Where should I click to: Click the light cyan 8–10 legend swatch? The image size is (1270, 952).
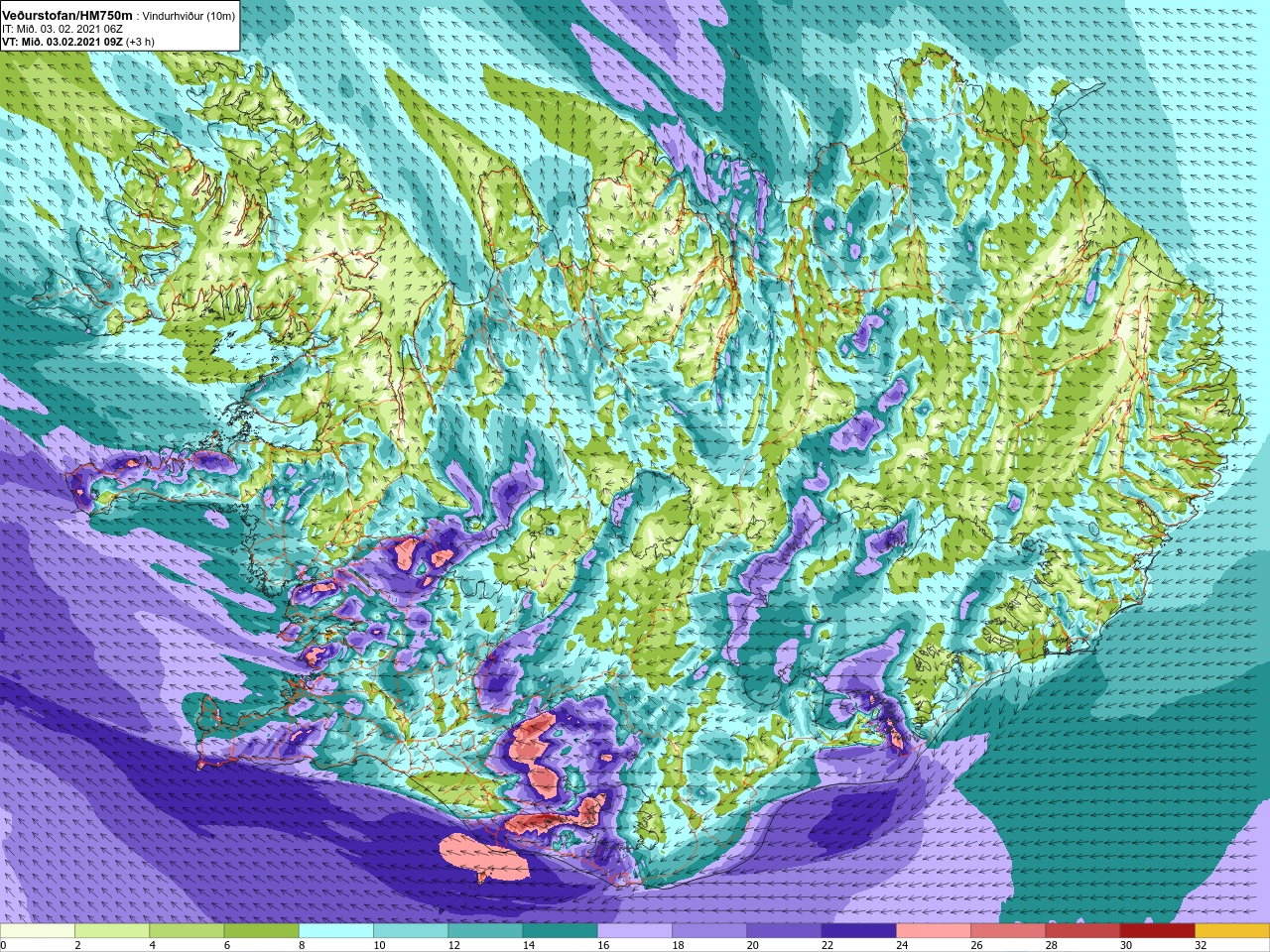coord(336,931)
